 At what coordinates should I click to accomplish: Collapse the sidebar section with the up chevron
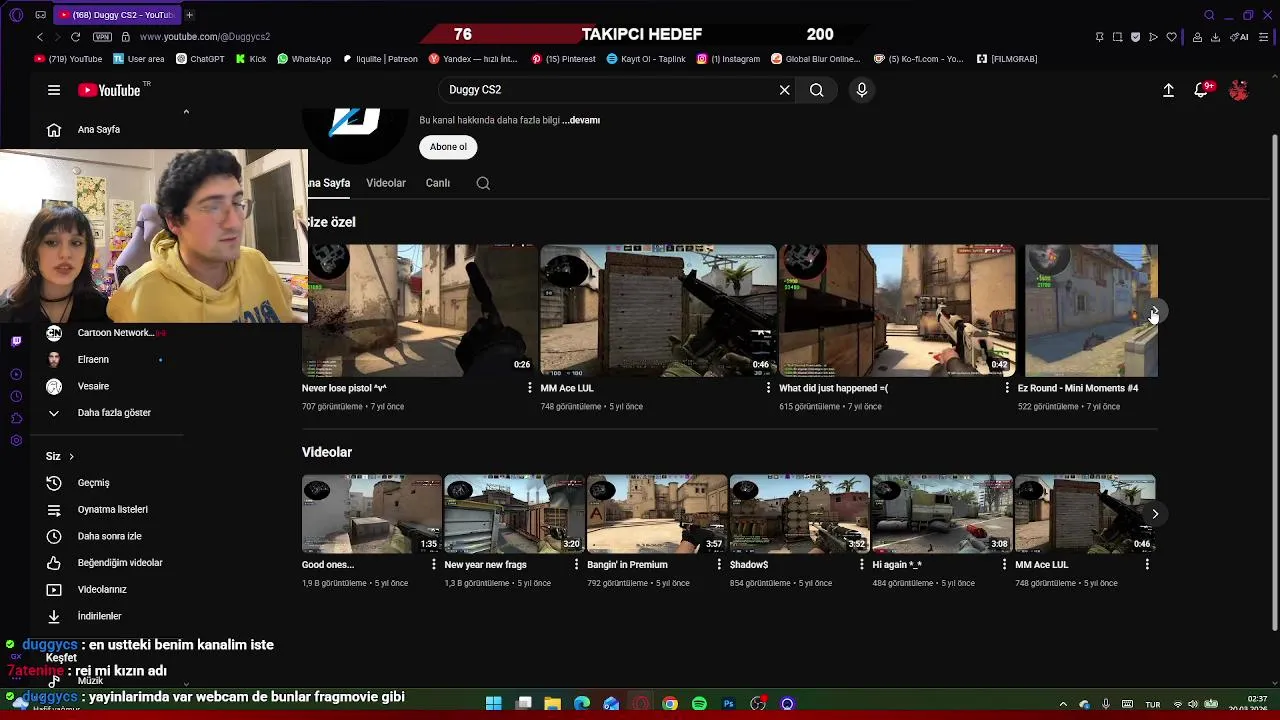coord(186,112)
